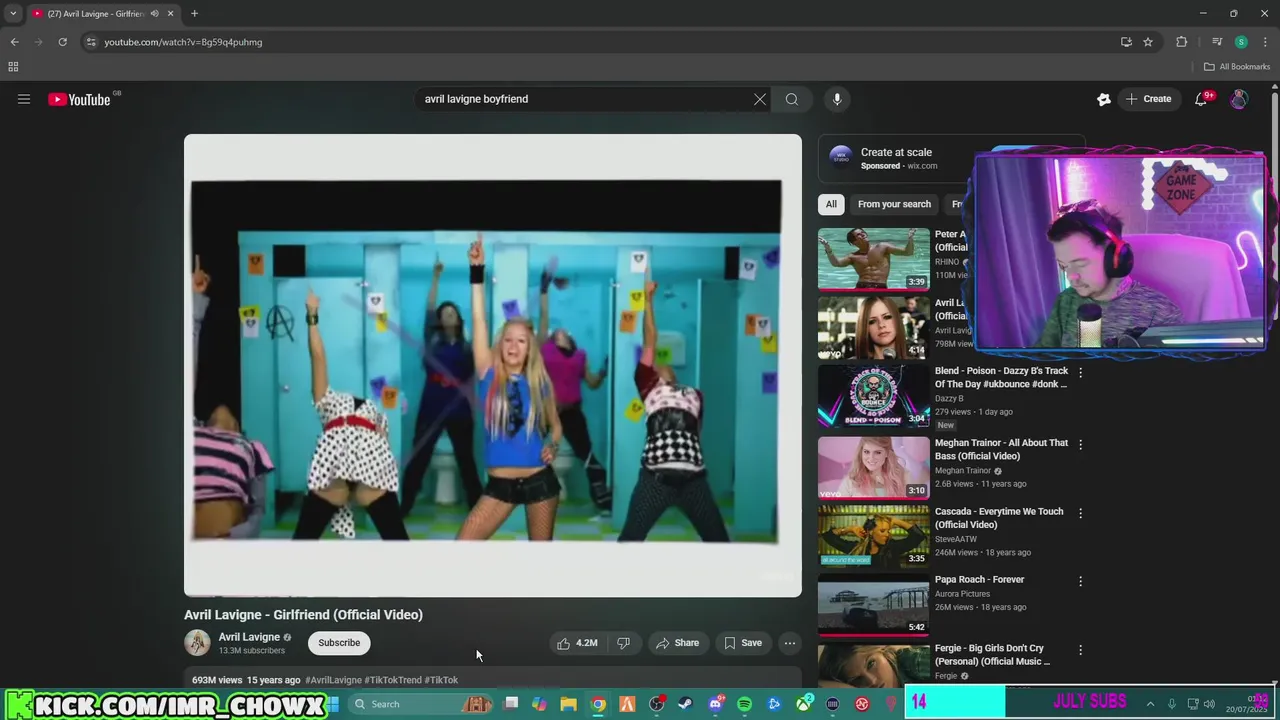
Task: Save the video to a playlist
Action: (x=743, y=643)
